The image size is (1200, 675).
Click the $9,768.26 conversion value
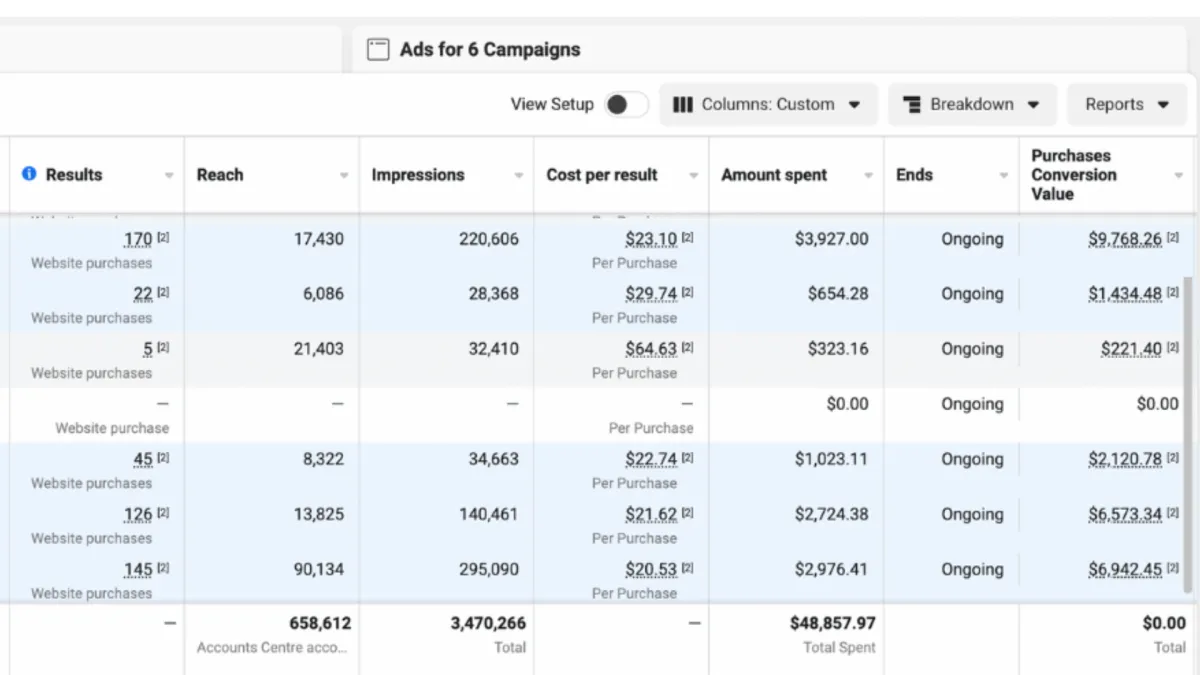click(1125, 239)
